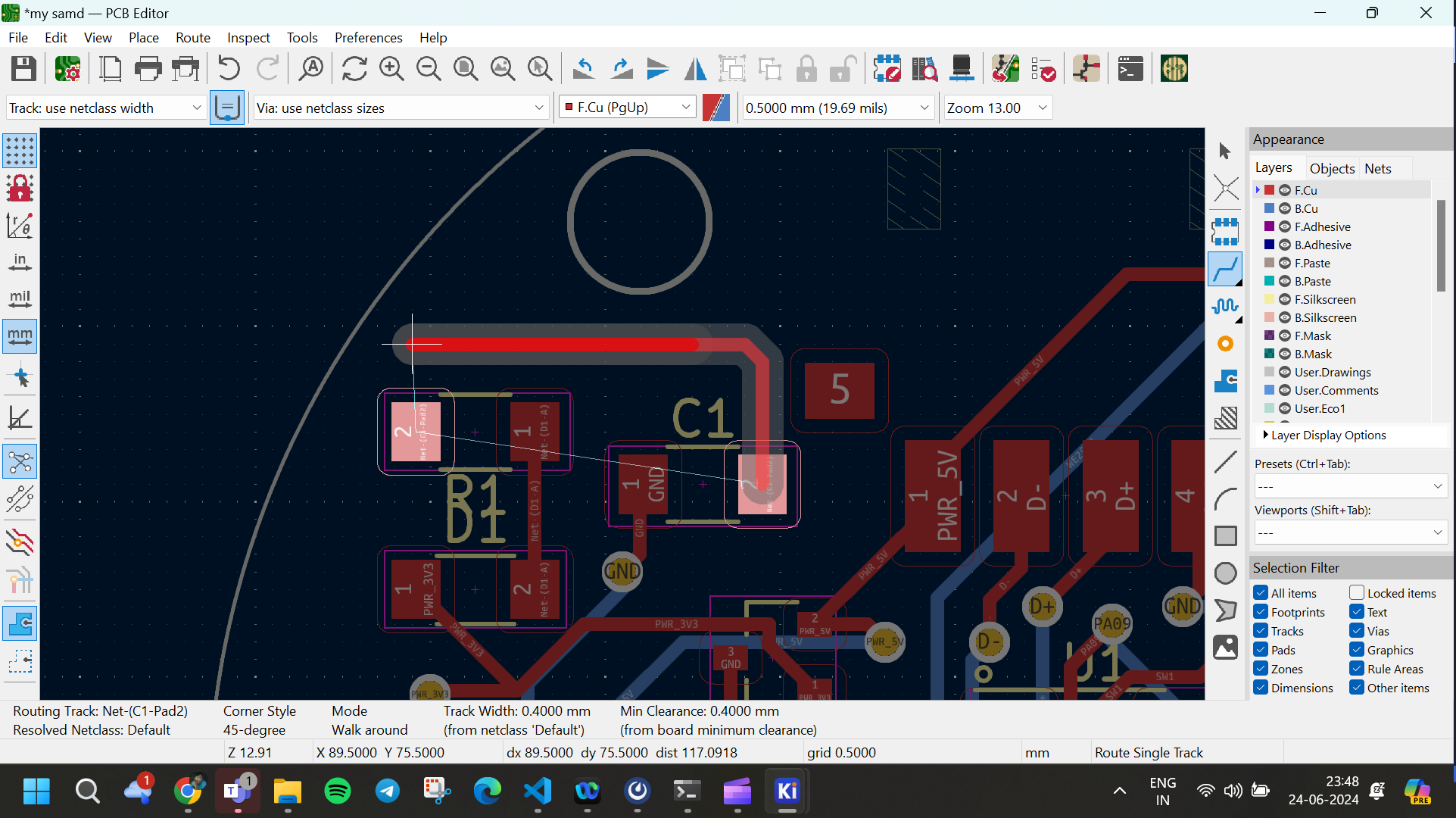Open Telegram from the taskbar
Image resolution: width=1456 pixels, height=818 pixels.
pos(388,791)
